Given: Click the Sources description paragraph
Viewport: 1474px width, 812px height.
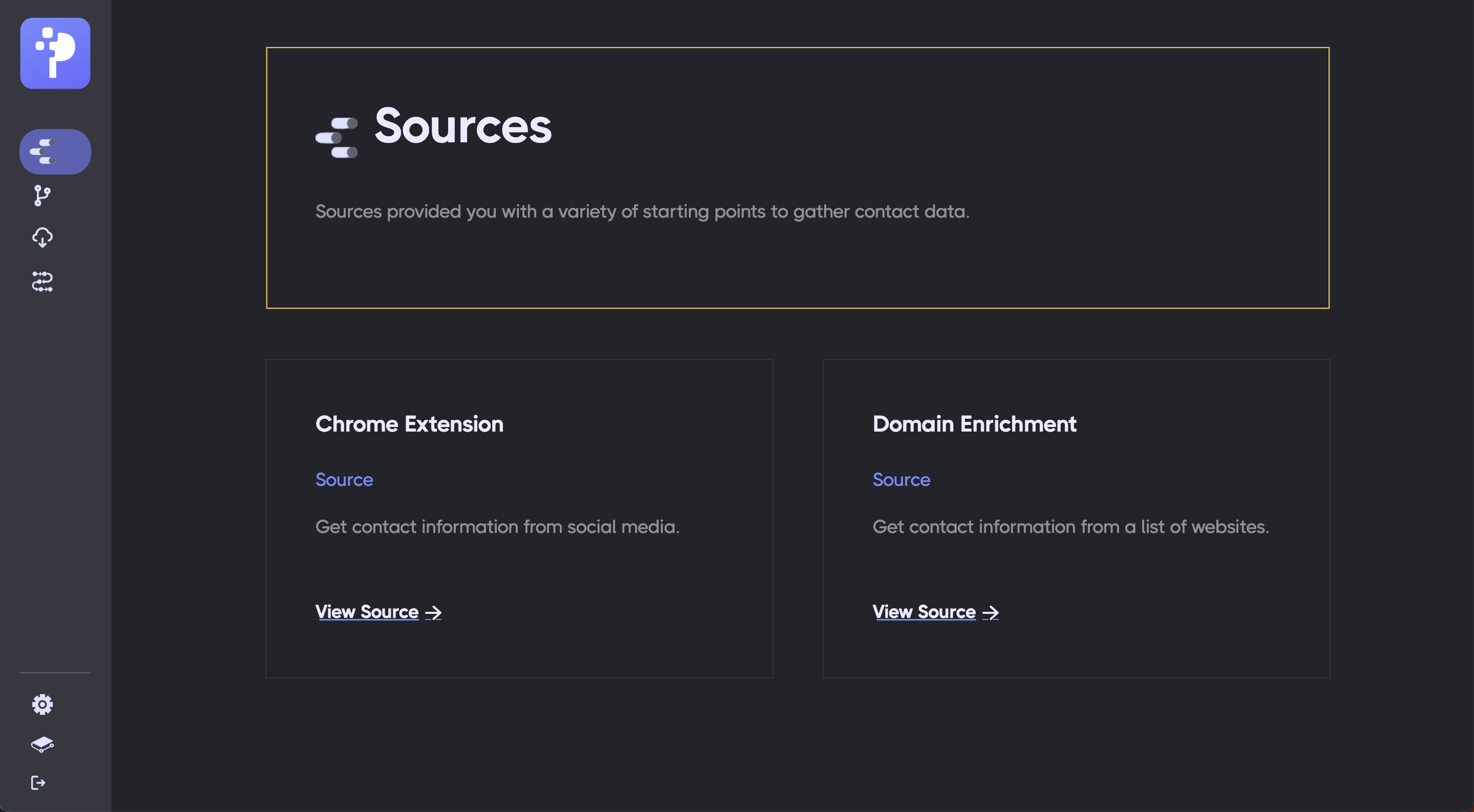Looking at the screenshot, I should [642, 211].
